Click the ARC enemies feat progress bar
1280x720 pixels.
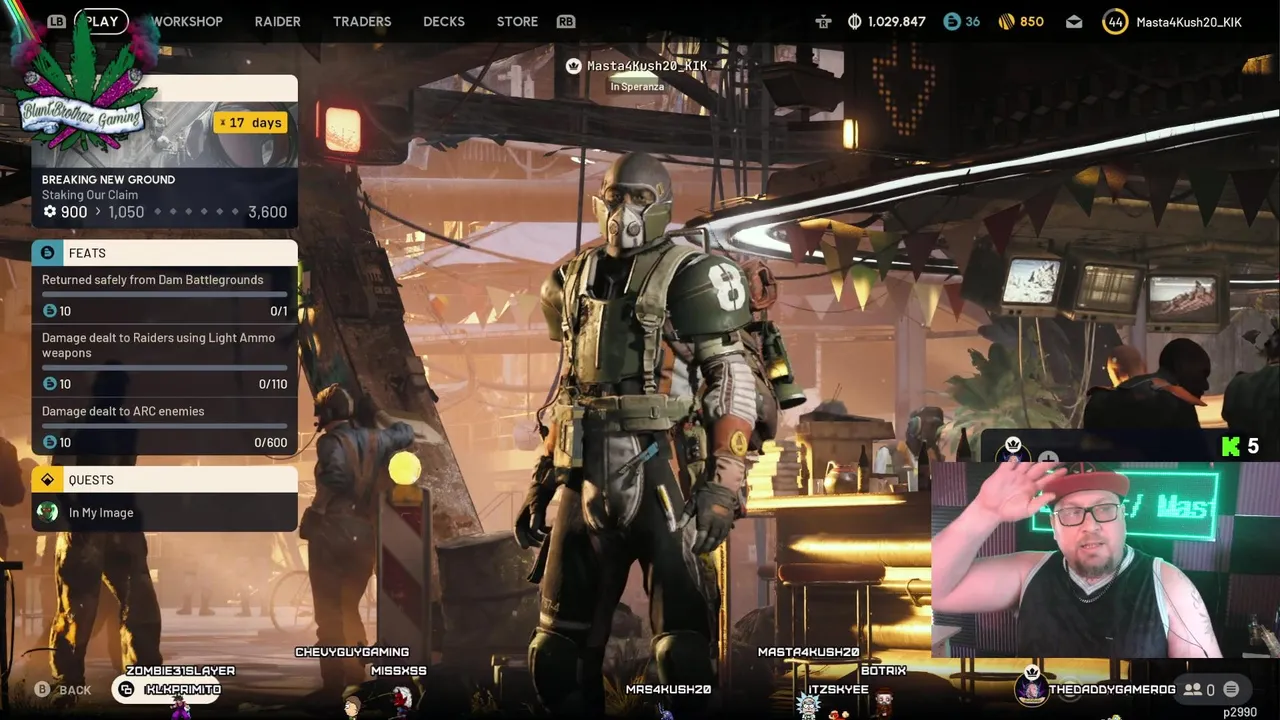[x=164, y=426]
